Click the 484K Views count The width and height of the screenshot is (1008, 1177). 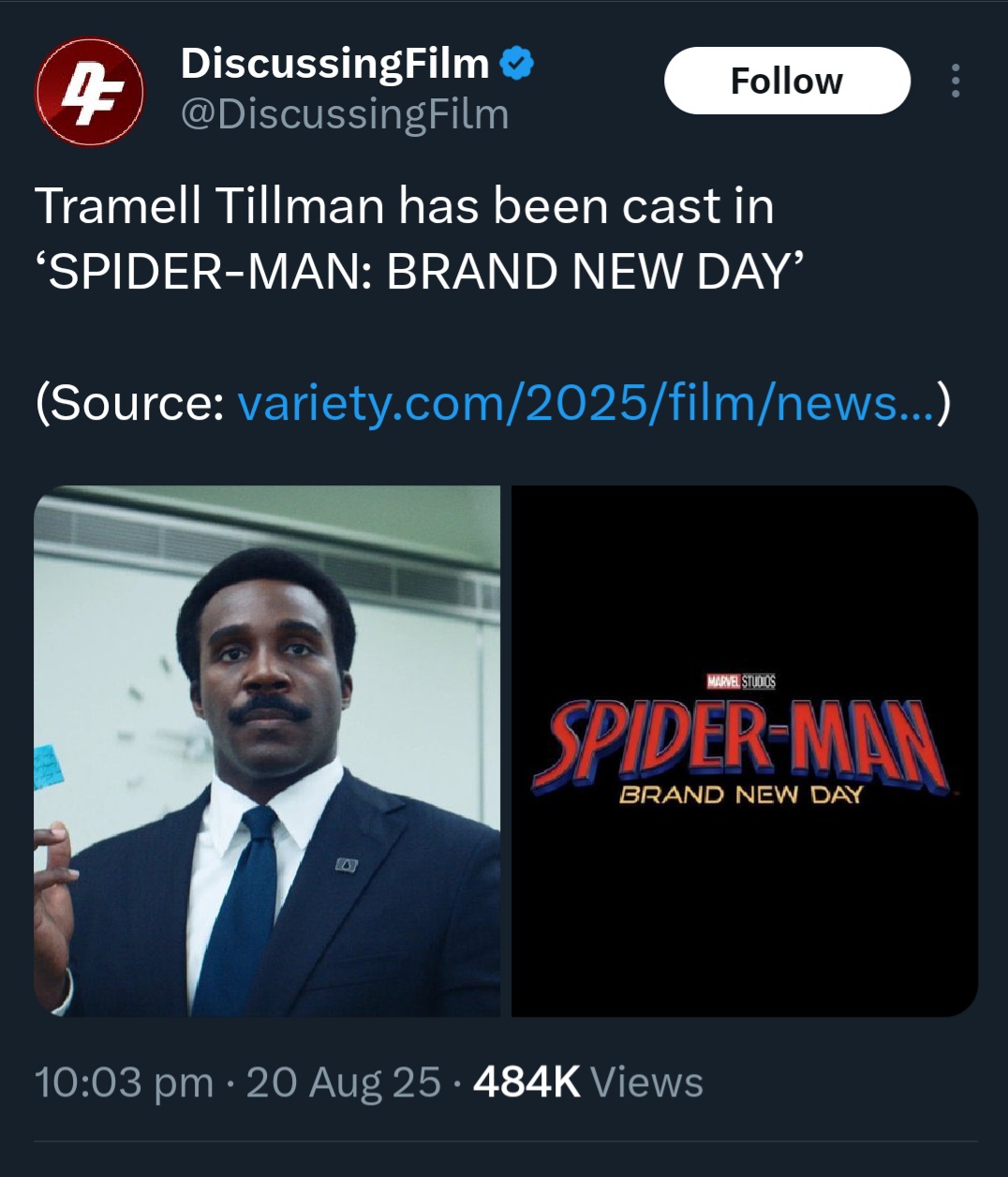point(587,1082)
